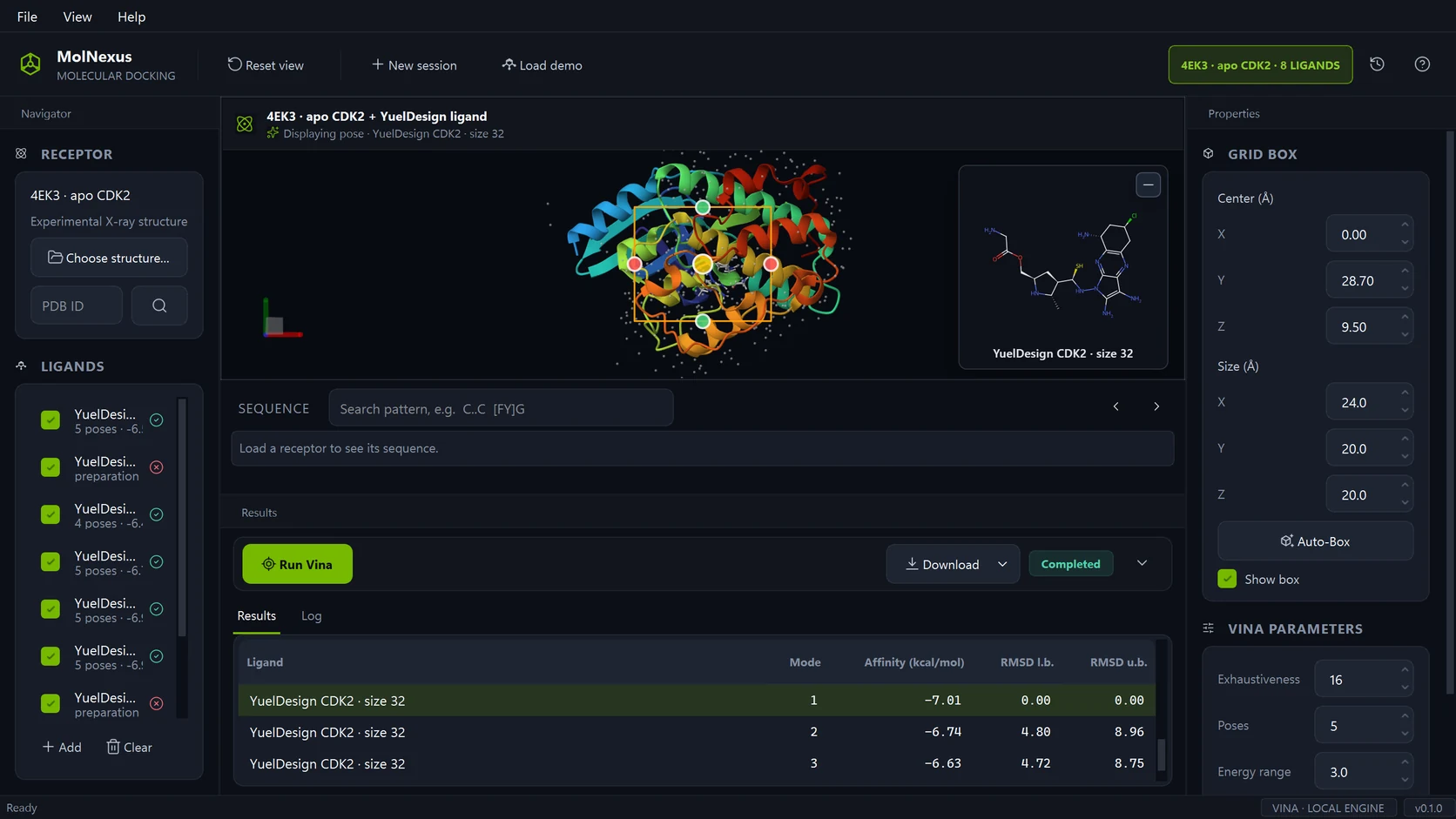1456x819 pixels.
Task: Adjust Size X stepper arrows
Action: (x=1405, y=402)
